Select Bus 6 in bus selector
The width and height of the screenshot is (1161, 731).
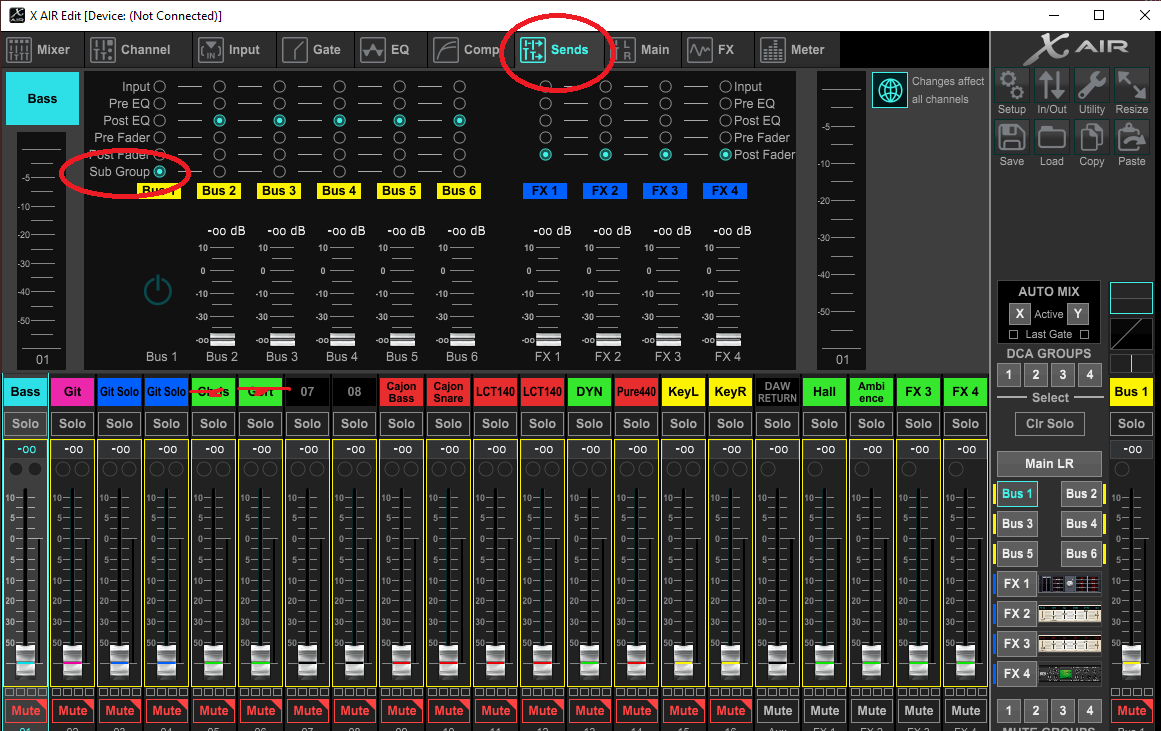(x=1081, y=554)
